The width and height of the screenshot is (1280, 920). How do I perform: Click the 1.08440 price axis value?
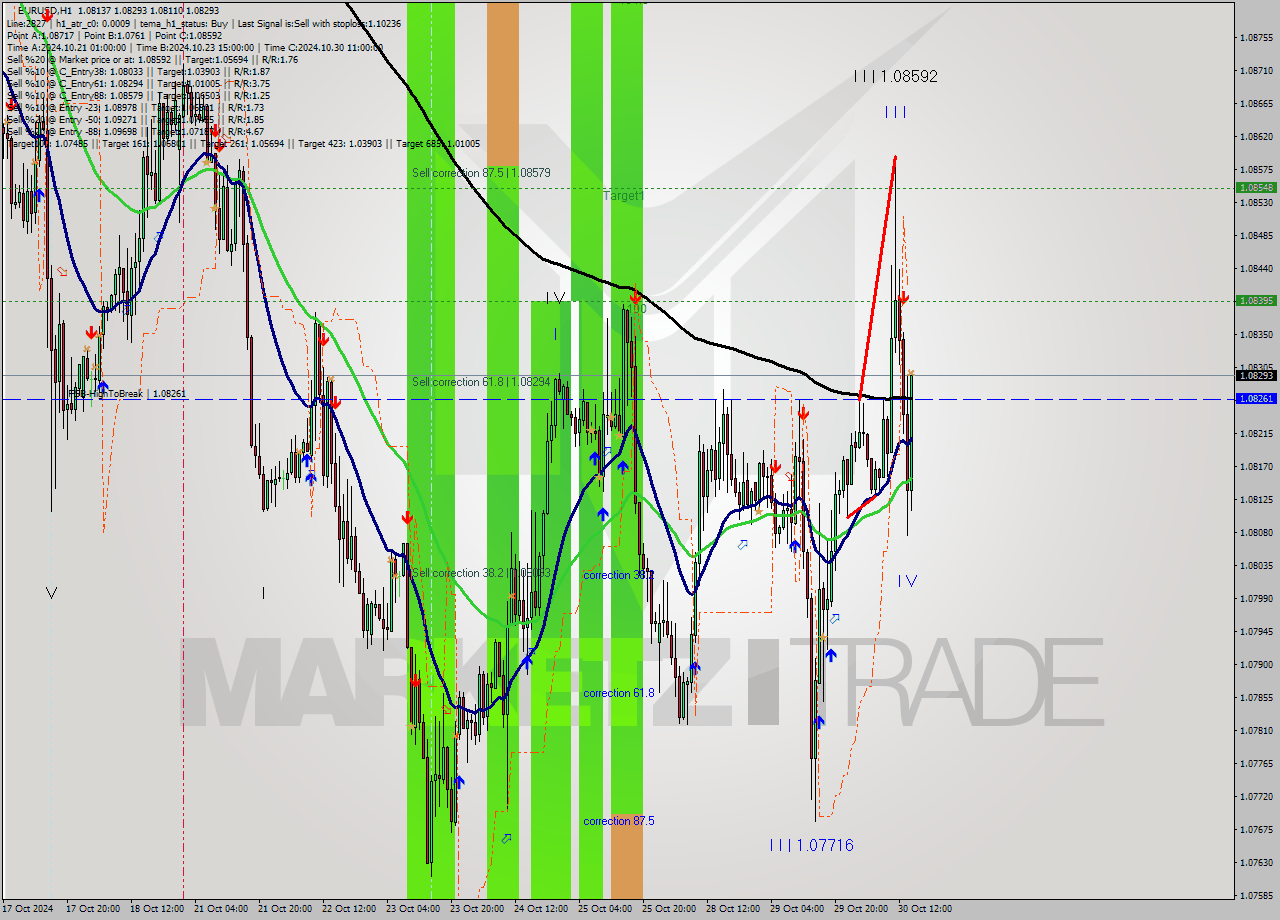1256,269
